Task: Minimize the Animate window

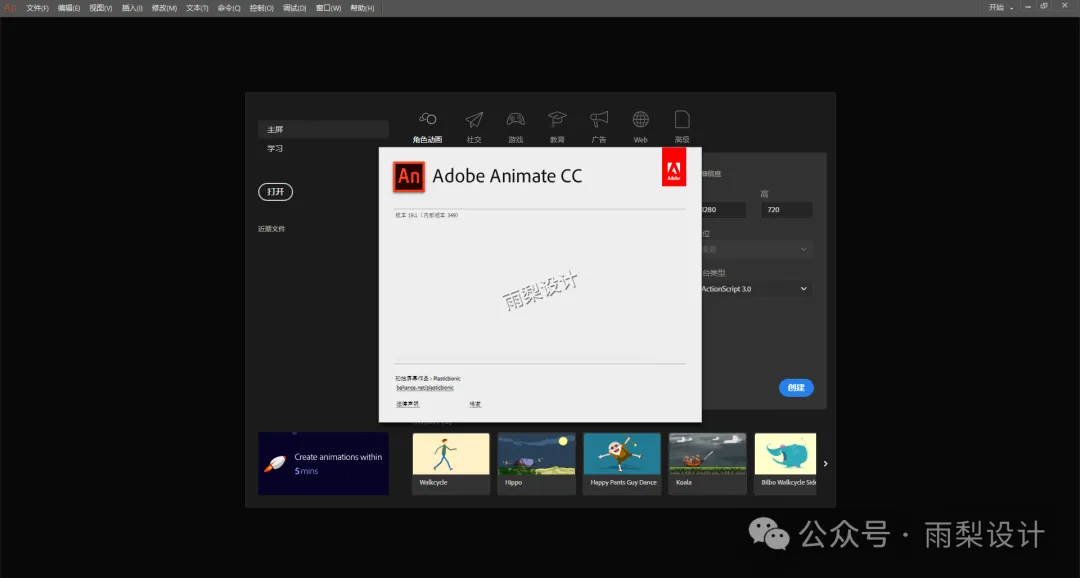Action: click(1028, 7)
